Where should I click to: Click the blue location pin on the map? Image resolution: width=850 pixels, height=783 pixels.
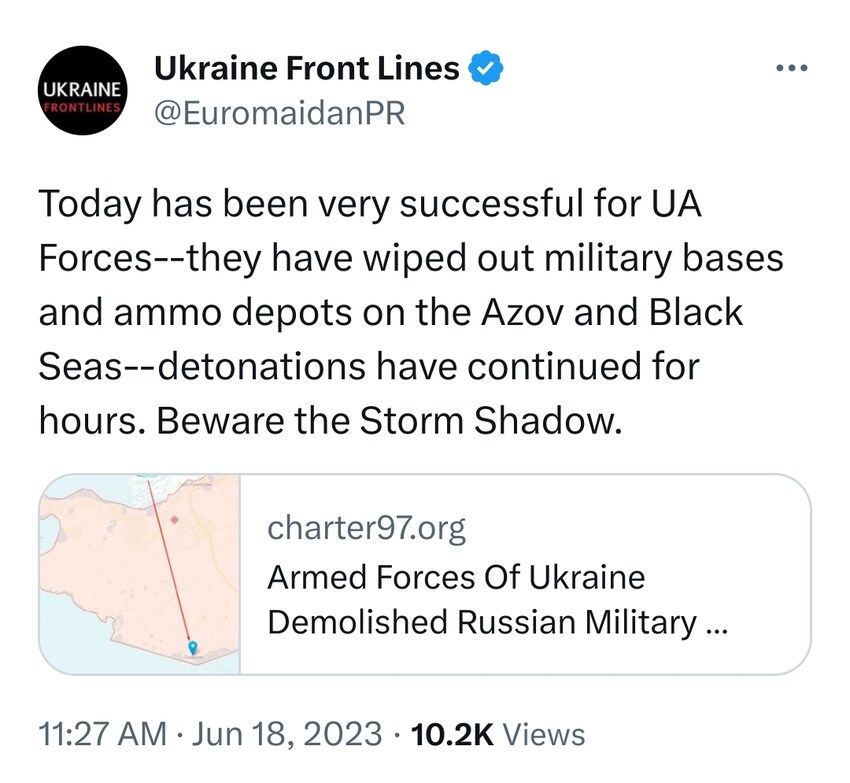pos(193,650)
